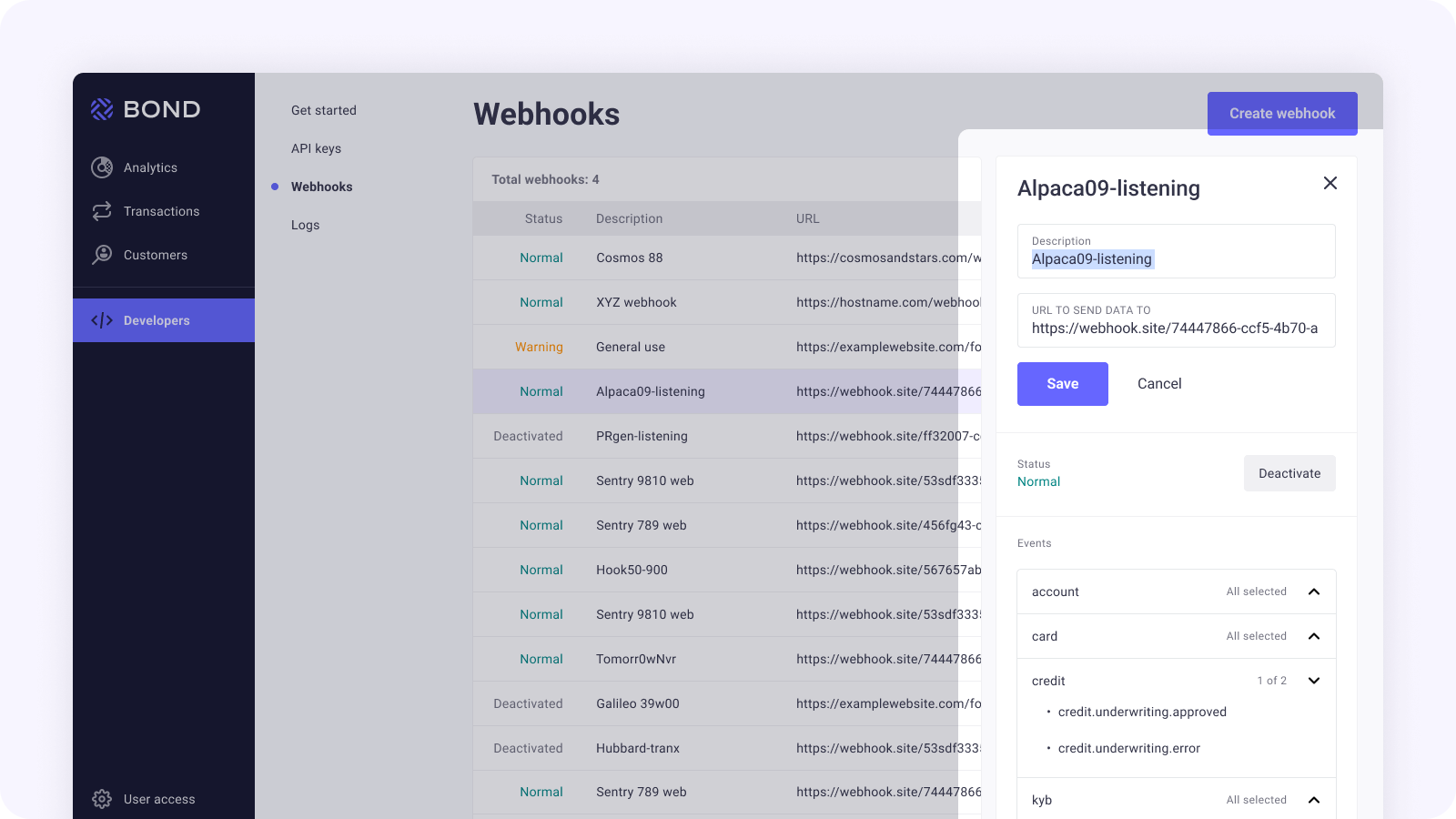This screenshot has width=1456, height=819.
Task: Click the Developers code brackets icon
Action: (102, 320)
